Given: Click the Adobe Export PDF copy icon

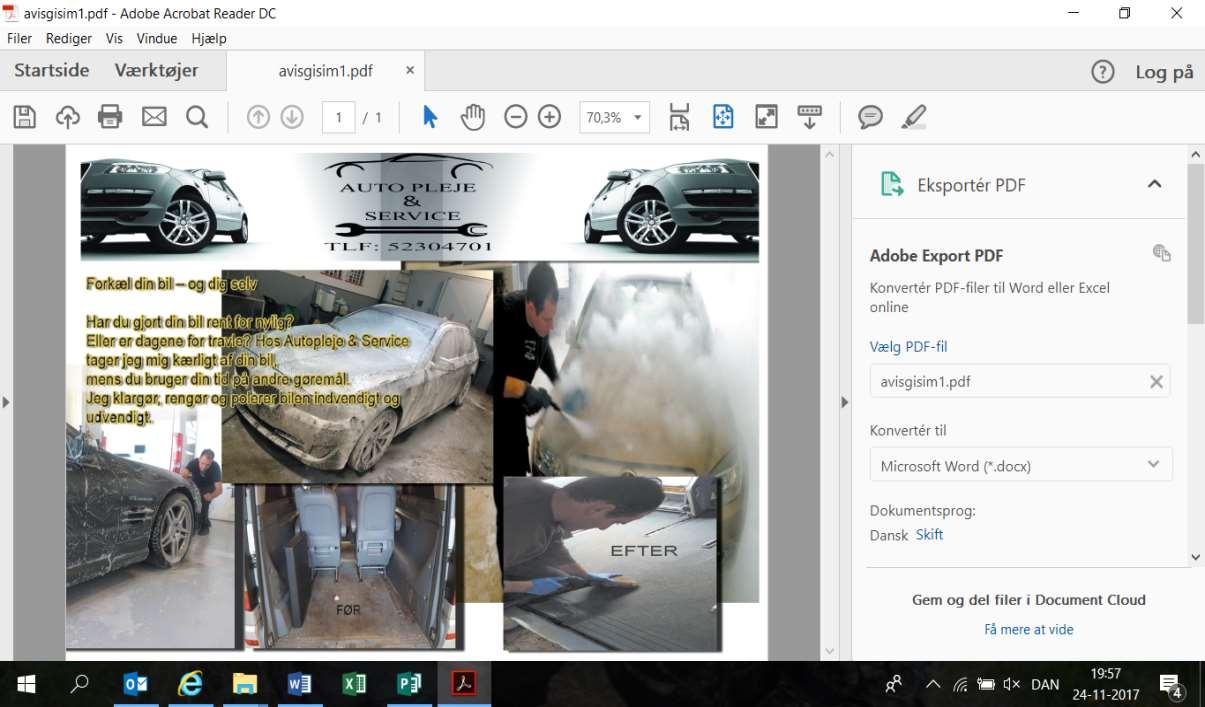Looking at the screenshot, I should pos(1161,253).
